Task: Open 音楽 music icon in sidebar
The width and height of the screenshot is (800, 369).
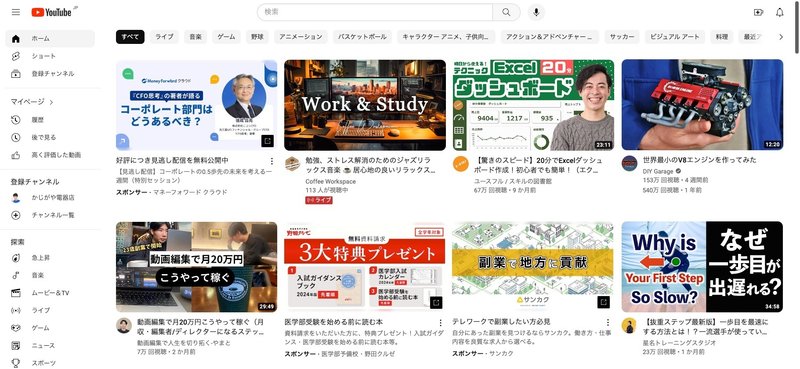Action: pos(16,275)
